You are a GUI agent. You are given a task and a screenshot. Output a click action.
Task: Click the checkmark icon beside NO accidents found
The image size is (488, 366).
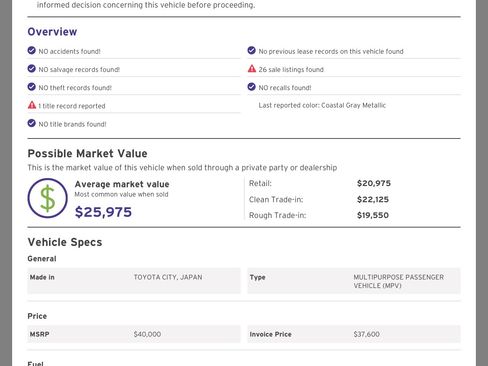click(x=32, y=50)
